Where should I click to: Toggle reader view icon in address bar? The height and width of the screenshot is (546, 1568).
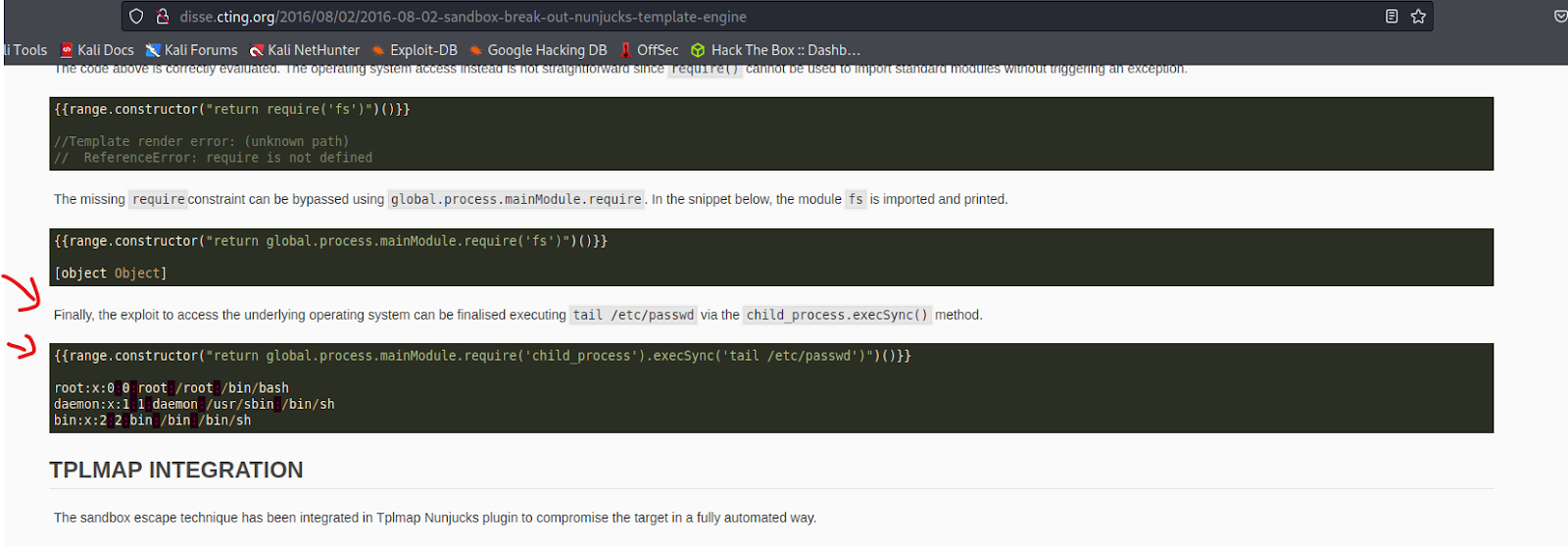1392,17
